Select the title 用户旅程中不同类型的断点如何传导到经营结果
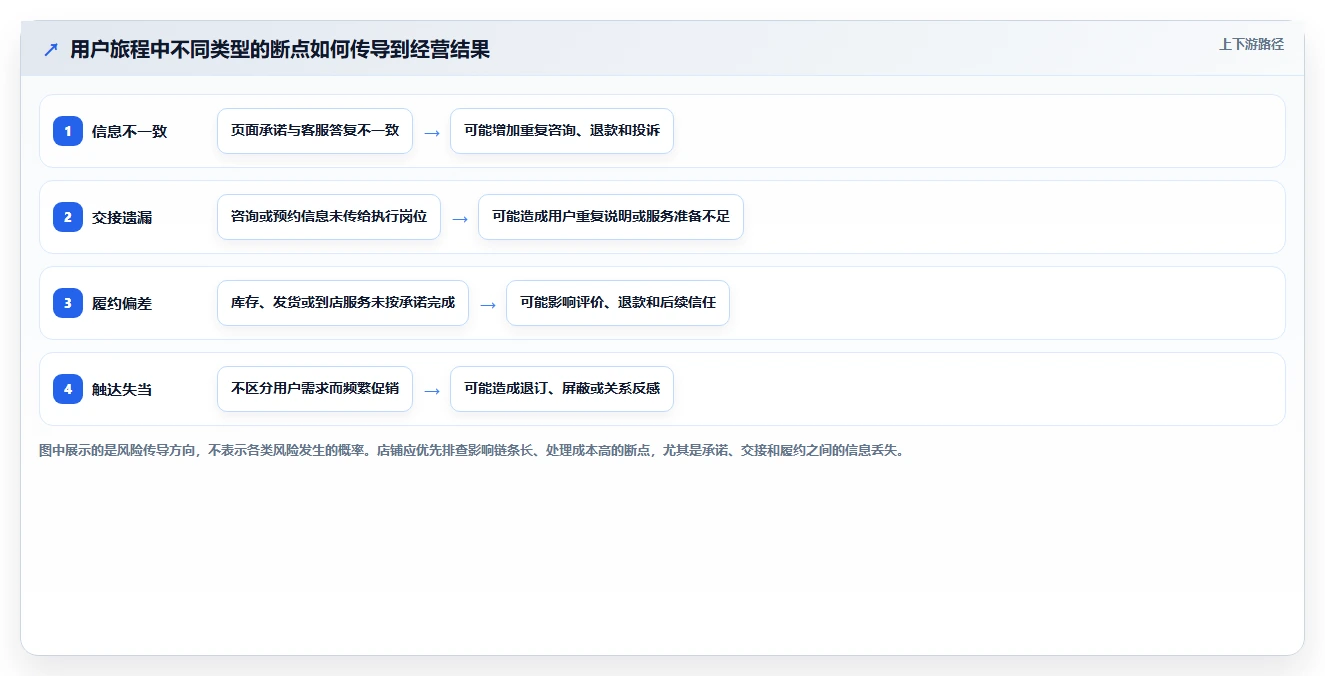Screen dimensions: 1325x676 click(280, 50)
